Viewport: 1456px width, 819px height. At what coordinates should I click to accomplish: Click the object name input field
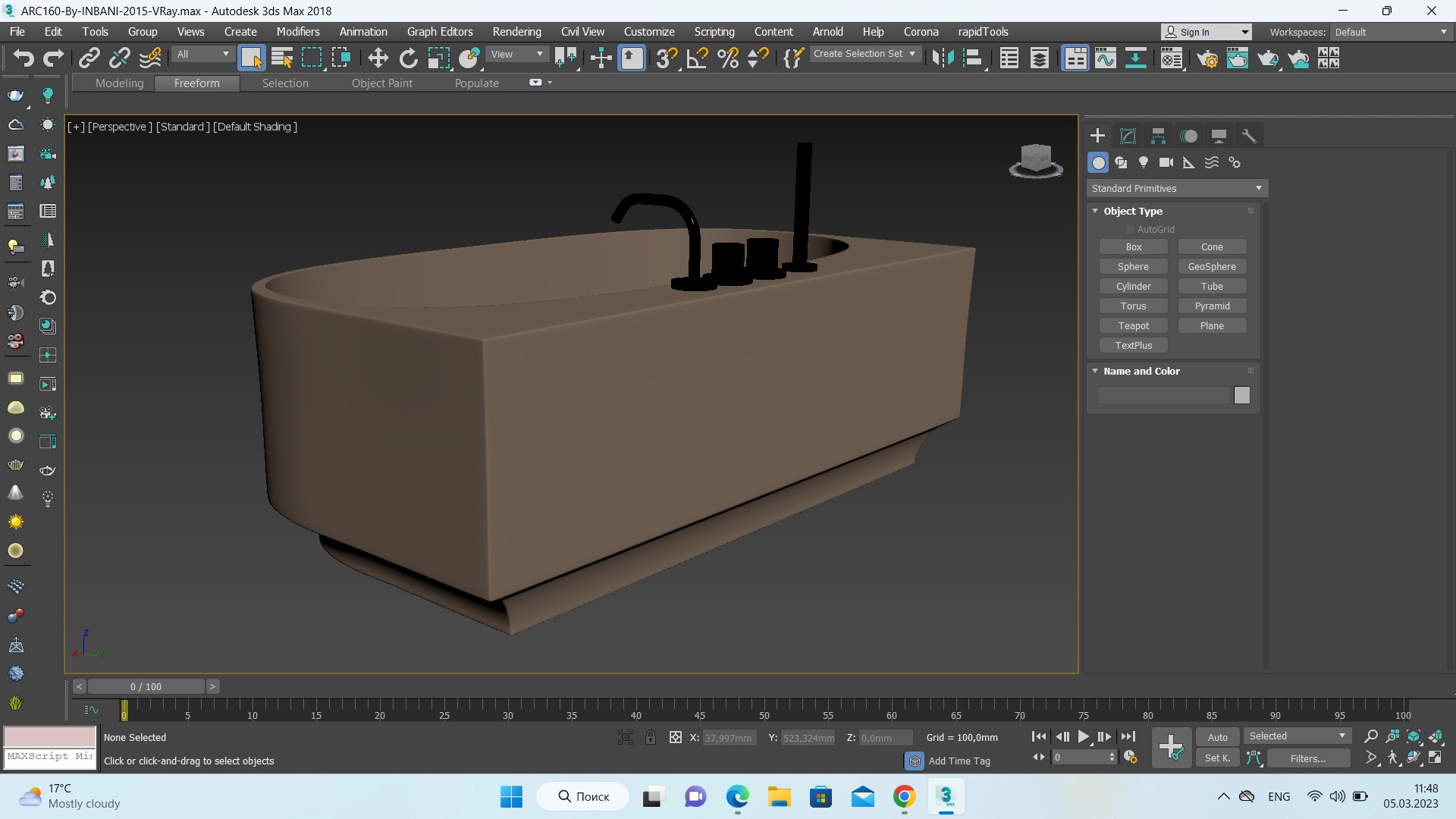click(x=1163, y=395)
